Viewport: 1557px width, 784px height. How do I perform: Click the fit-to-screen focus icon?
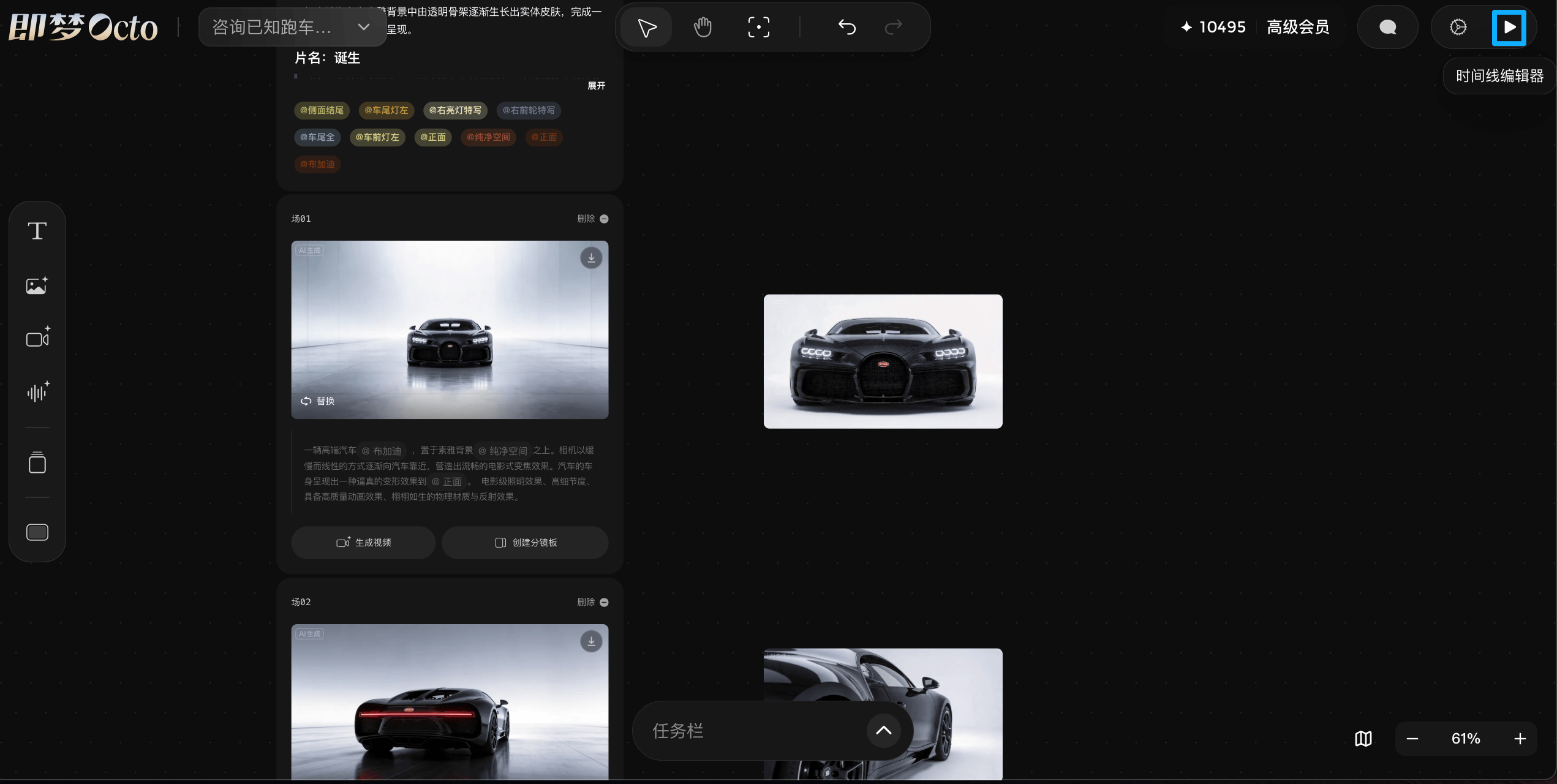pos(758,27)
